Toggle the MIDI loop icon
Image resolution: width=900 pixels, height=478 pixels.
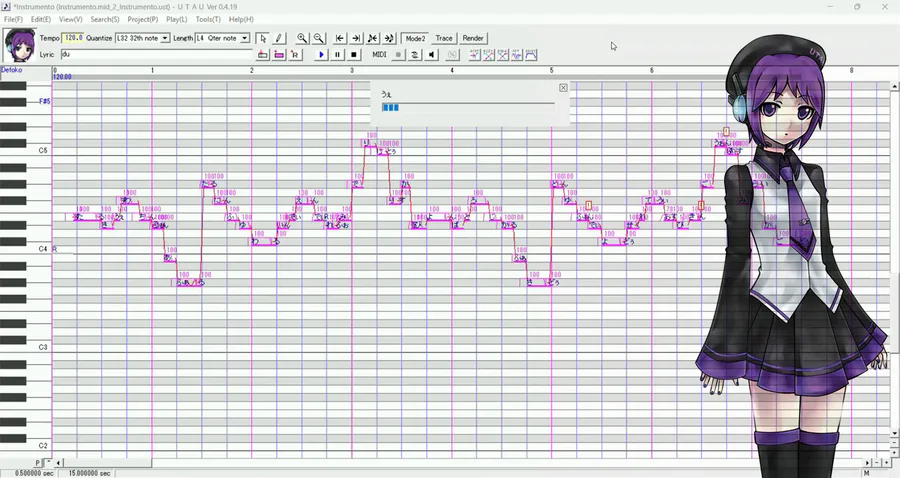coord(414,55)
